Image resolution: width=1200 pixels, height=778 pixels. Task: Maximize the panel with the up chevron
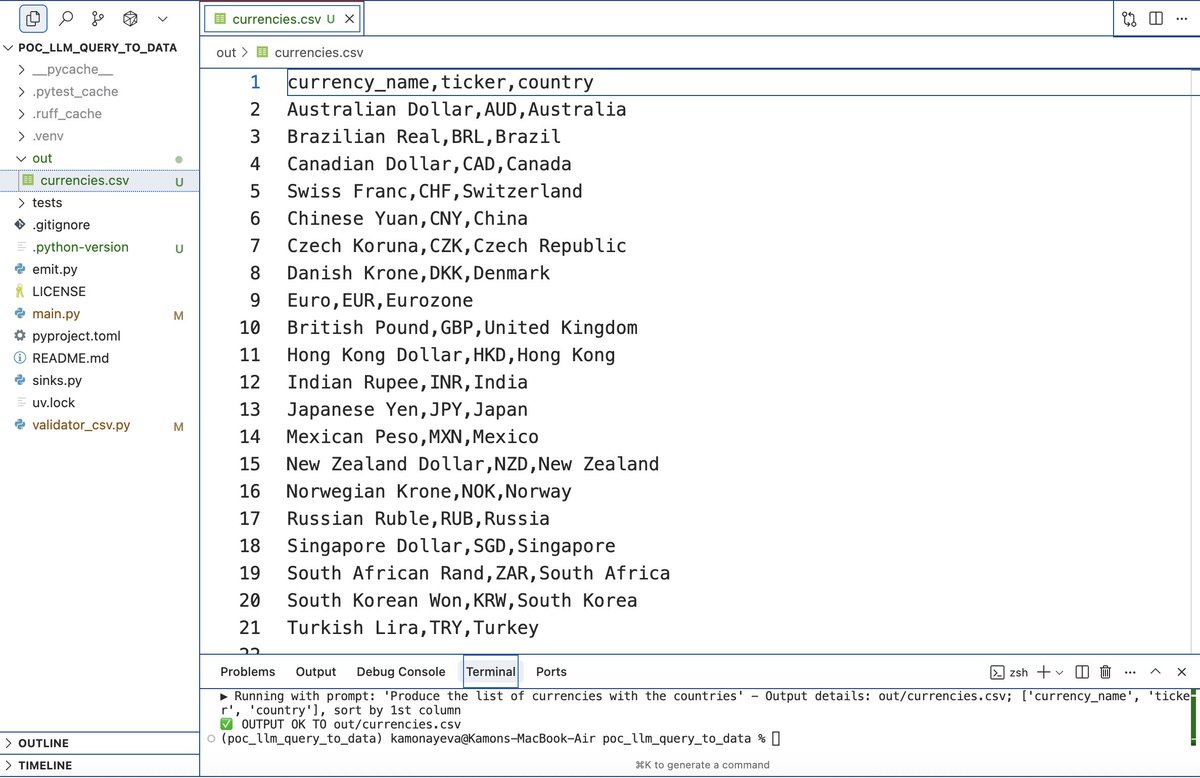(1156, 672)
